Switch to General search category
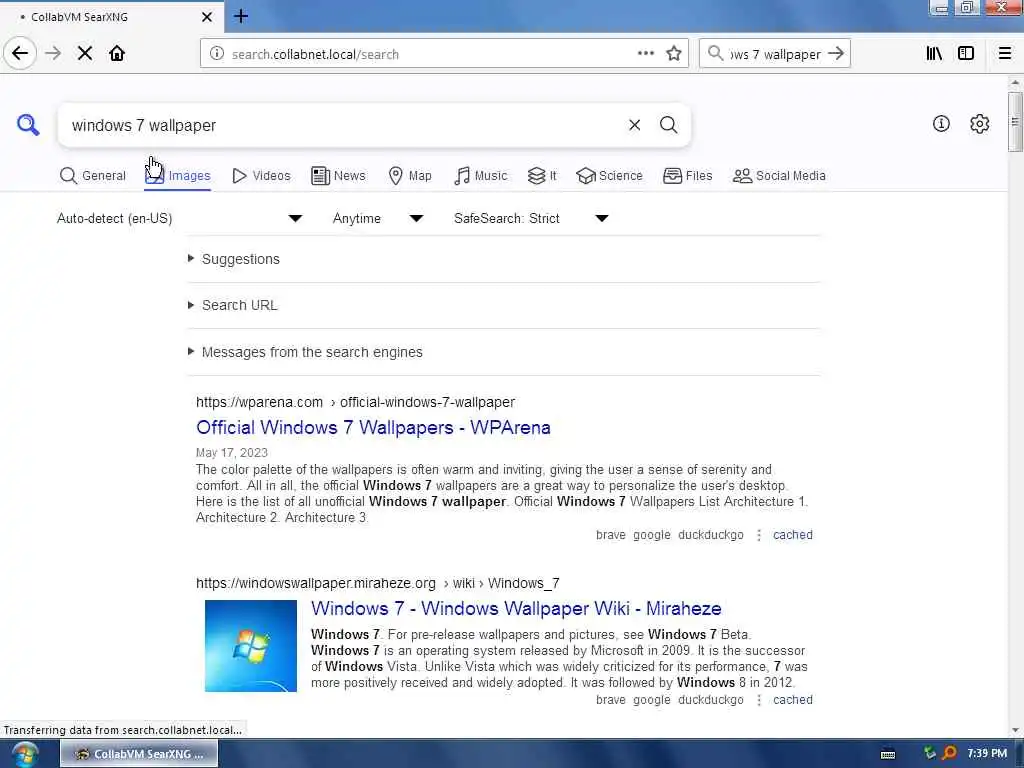This screenshot has height=768, width=1024. tap(92, 176)
